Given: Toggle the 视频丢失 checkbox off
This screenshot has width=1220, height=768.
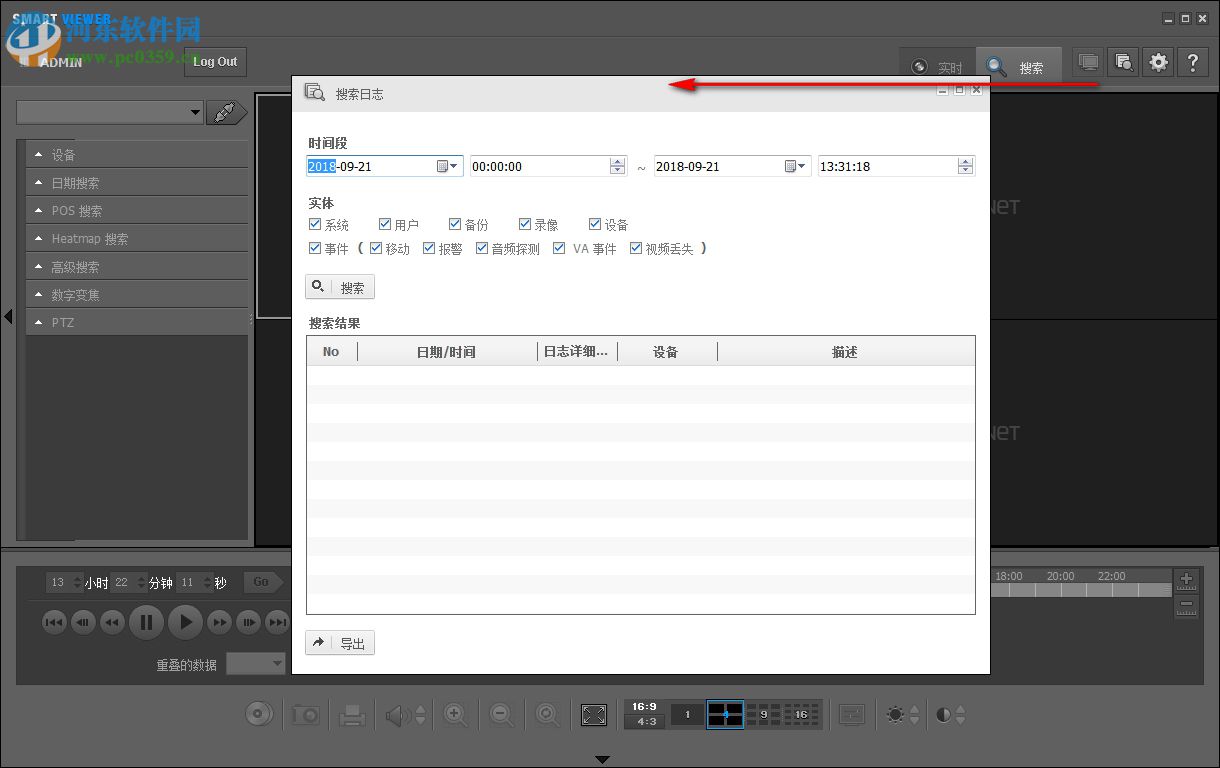Looking at the screenshot, I should pos(637,247).
